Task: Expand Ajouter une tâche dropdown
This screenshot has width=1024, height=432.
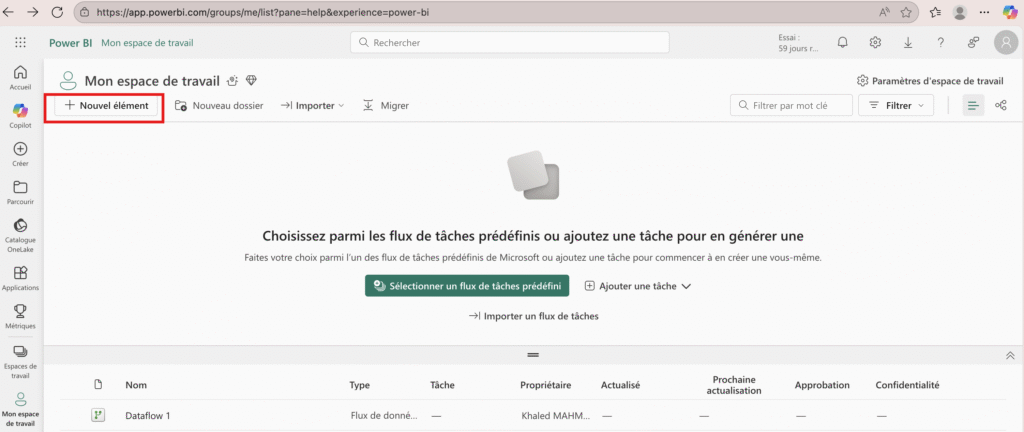Action: coord(637,286)
